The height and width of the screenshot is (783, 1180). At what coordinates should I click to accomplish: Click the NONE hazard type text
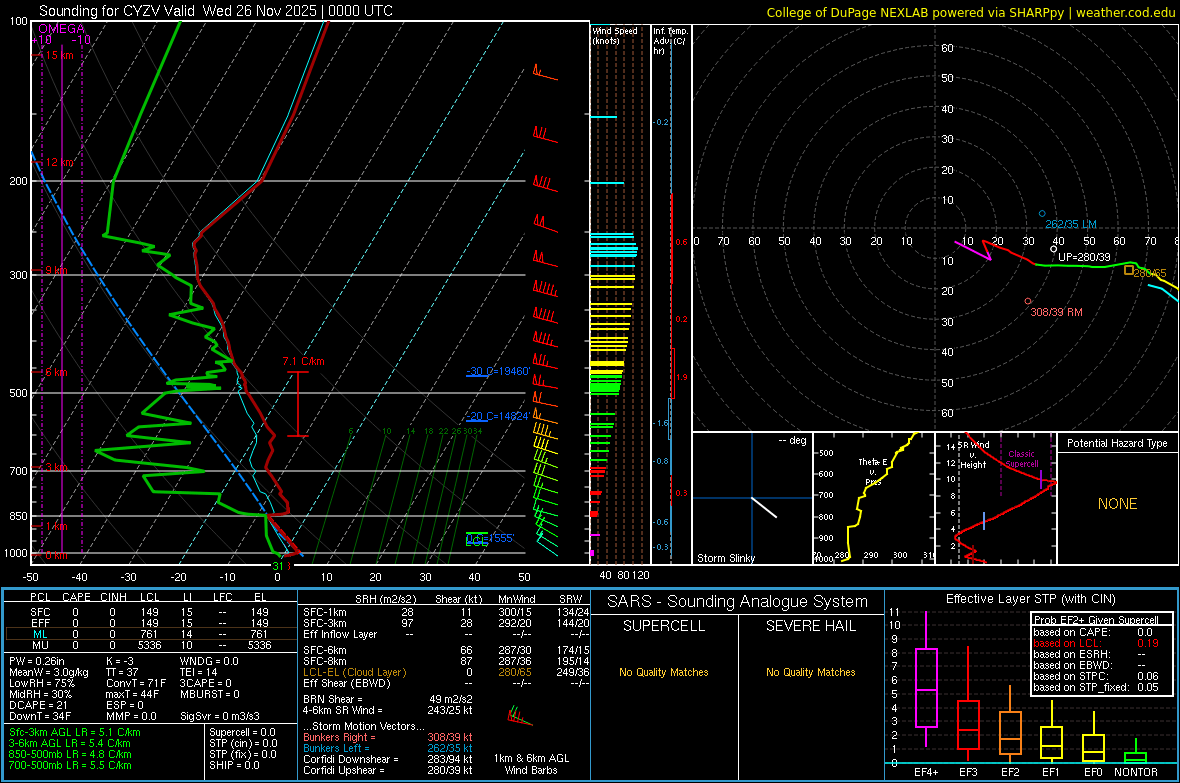click(1117, 504)
